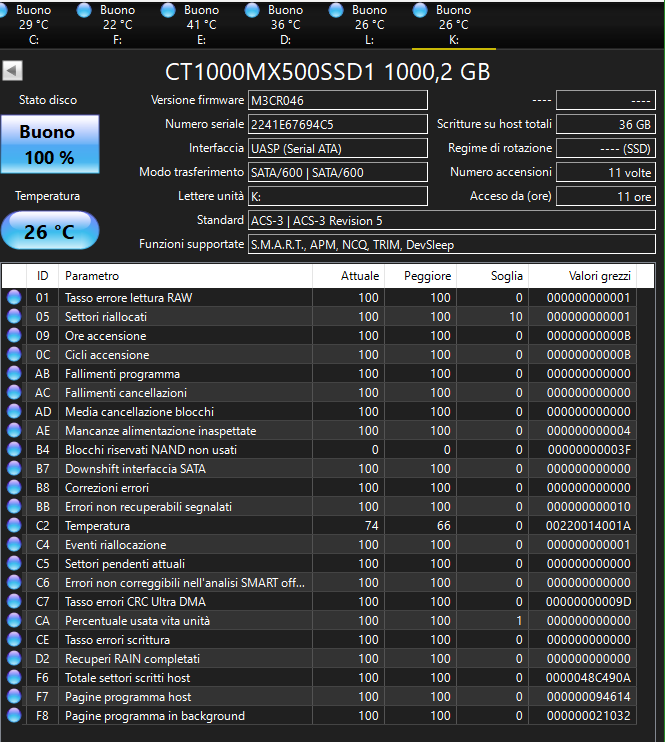Click the ID column header
The image size is (665, 742).
tap(43, 276)
